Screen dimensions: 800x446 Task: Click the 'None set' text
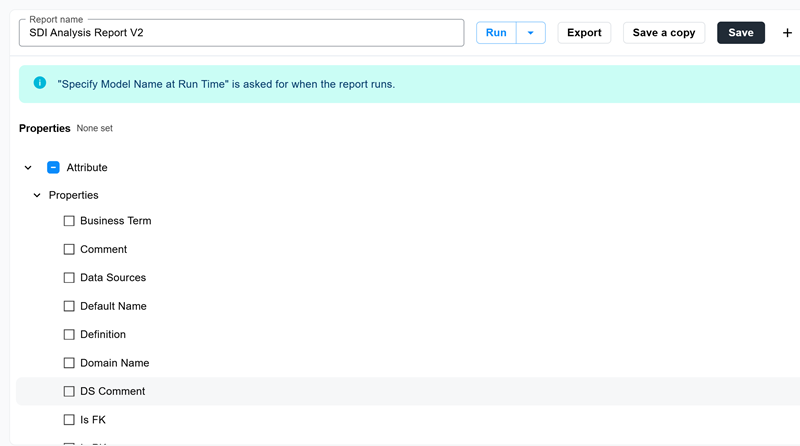tap(94, 128)
